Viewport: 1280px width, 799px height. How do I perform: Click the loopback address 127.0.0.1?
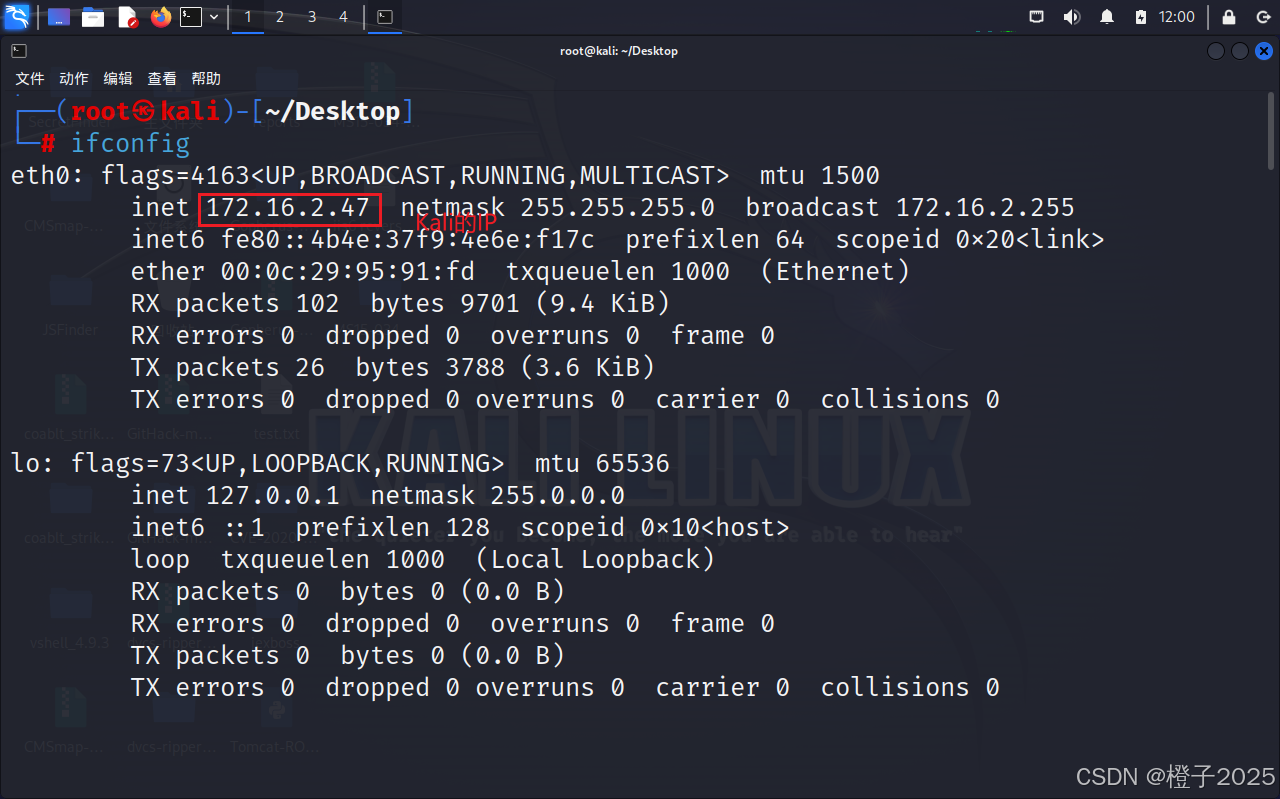pyautogui.click(x=273, y=496)
